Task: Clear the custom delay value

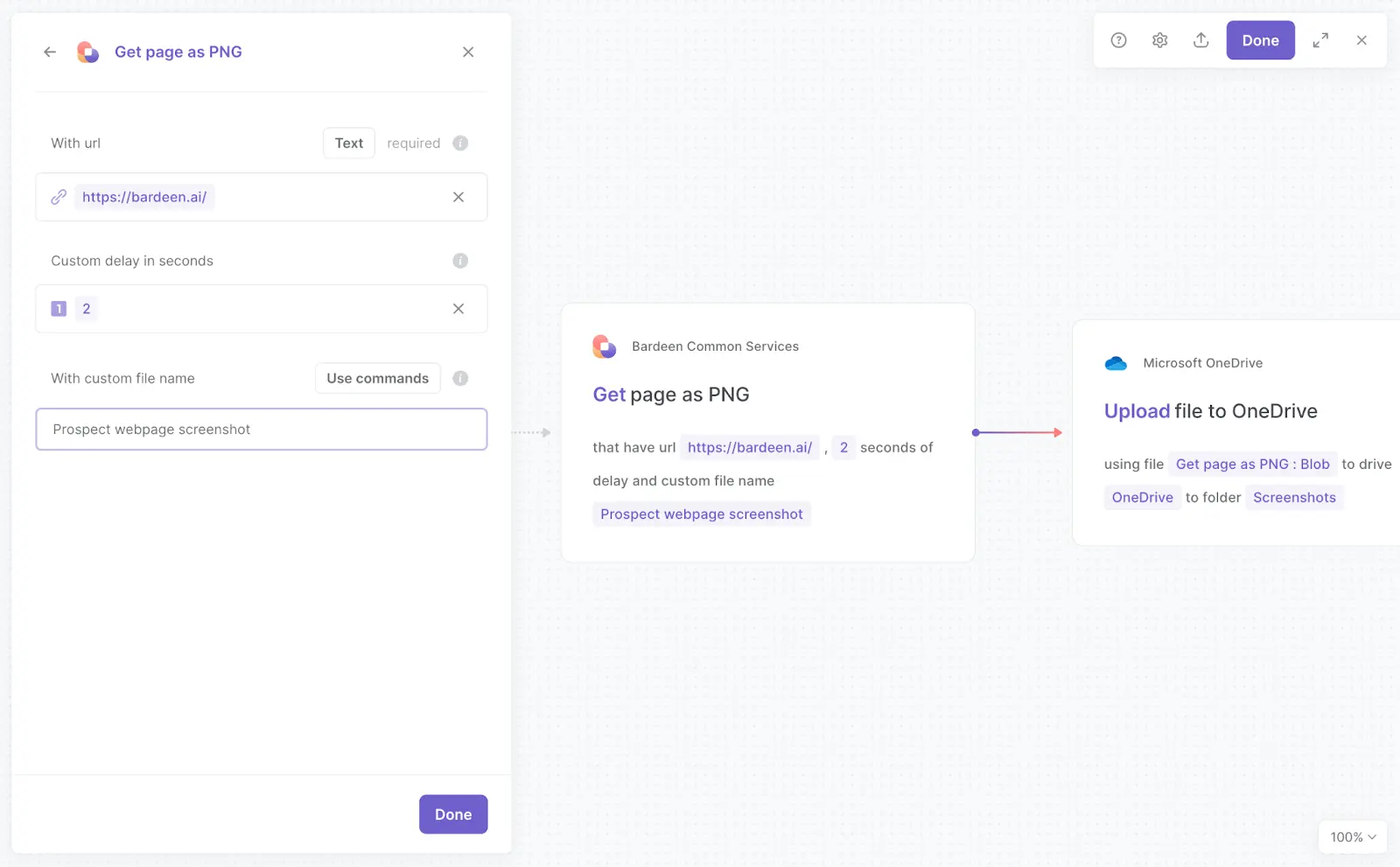Action: [458, 309]
